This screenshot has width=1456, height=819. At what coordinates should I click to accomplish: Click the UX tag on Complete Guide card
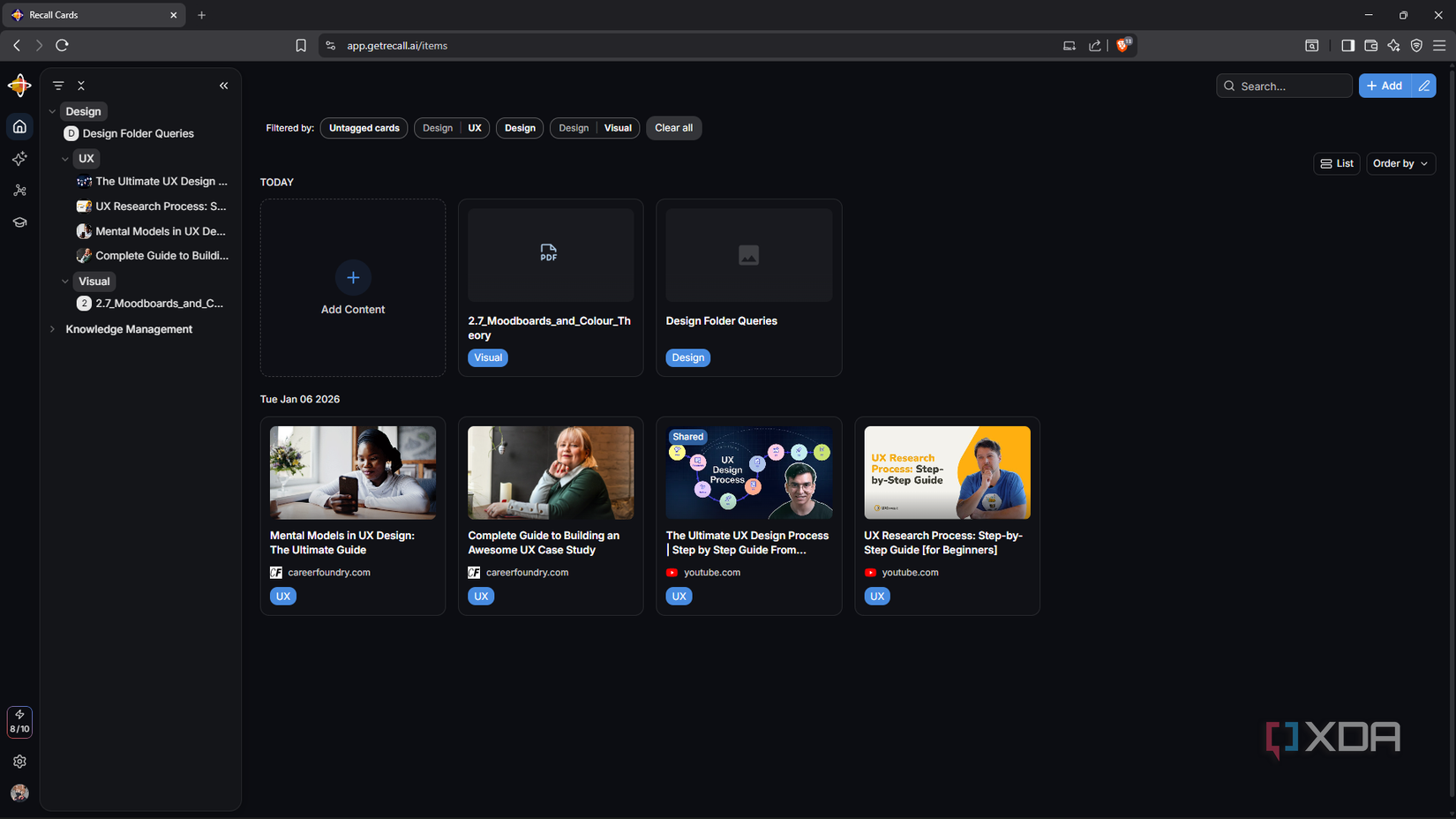(x=481, y=597)
